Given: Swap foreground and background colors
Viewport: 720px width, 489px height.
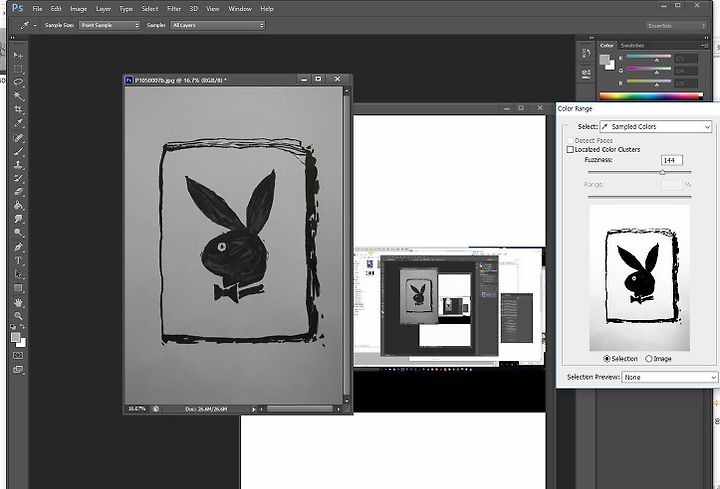Looking at the screenshot, I should click(x=22, y=326).
